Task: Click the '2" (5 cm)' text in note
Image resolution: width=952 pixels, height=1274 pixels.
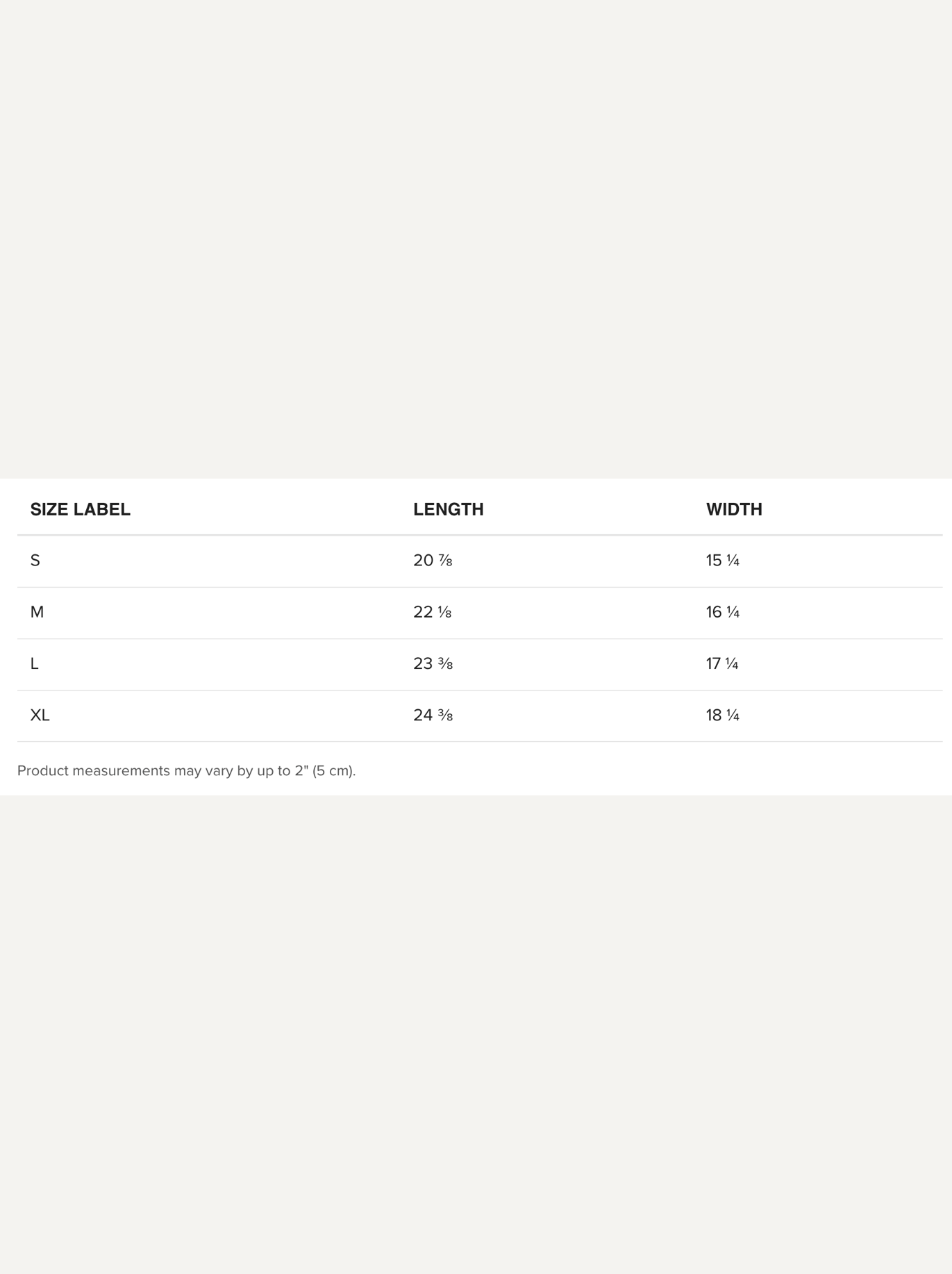Action: point(324,770)
